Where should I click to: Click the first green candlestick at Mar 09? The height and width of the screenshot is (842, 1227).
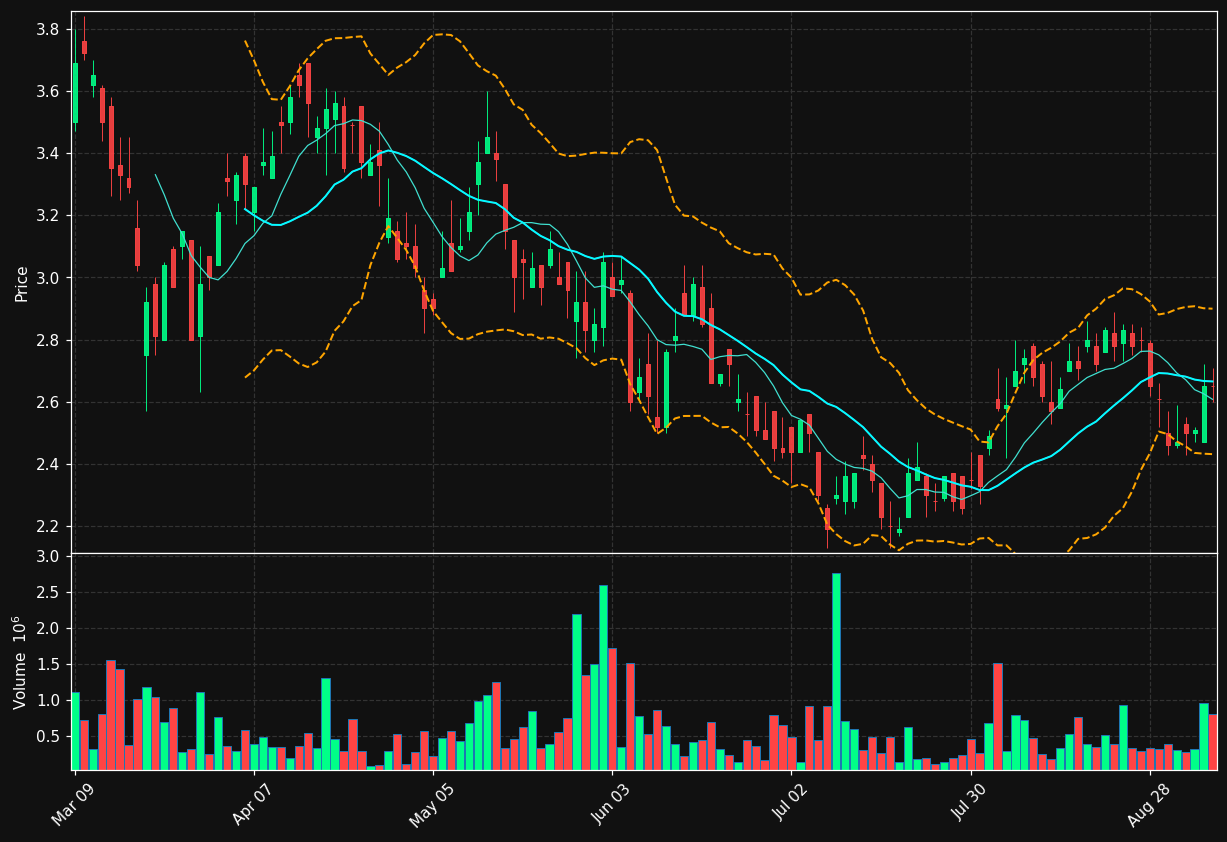coord(75,93)
